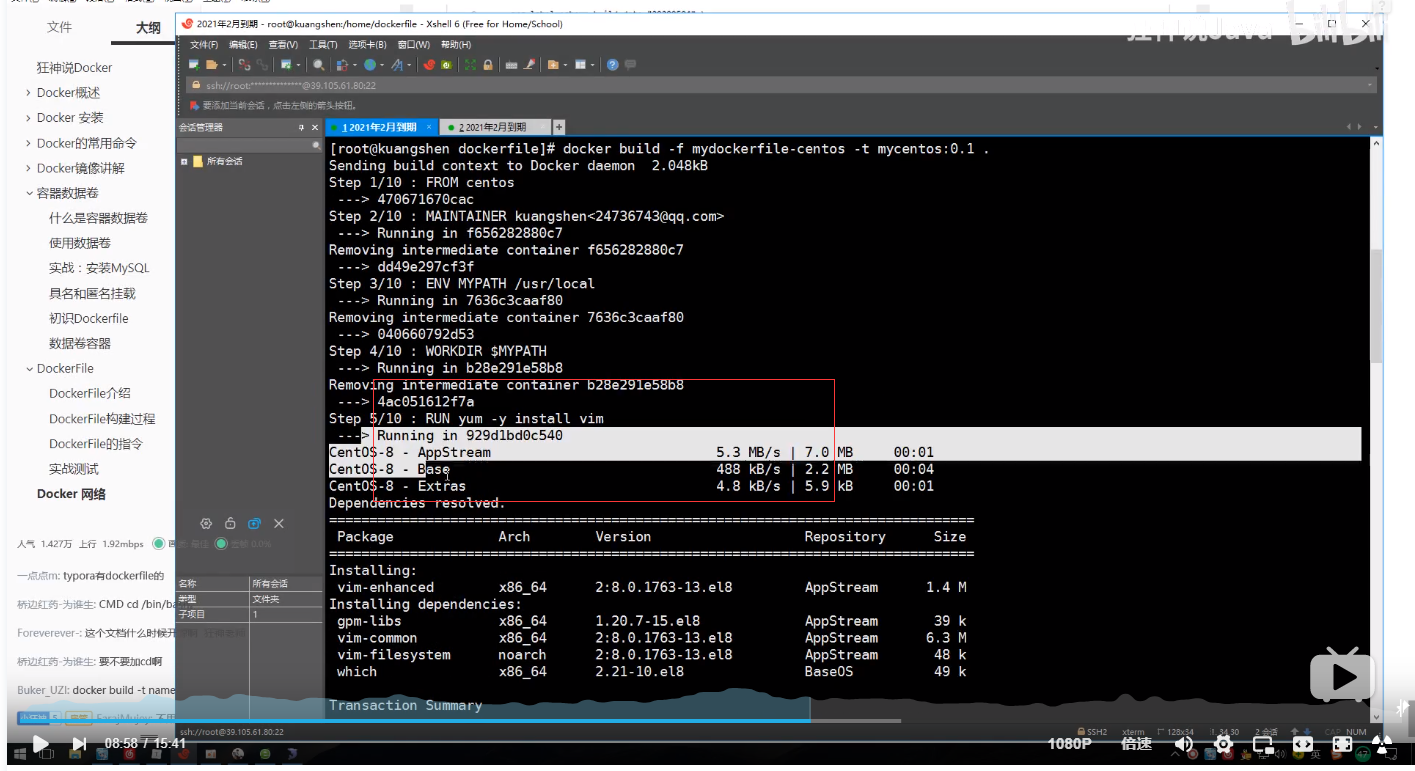This screenshot has height=771, width=1415.
Task: Open the 工具(T) menu
Action: [323, 45]
